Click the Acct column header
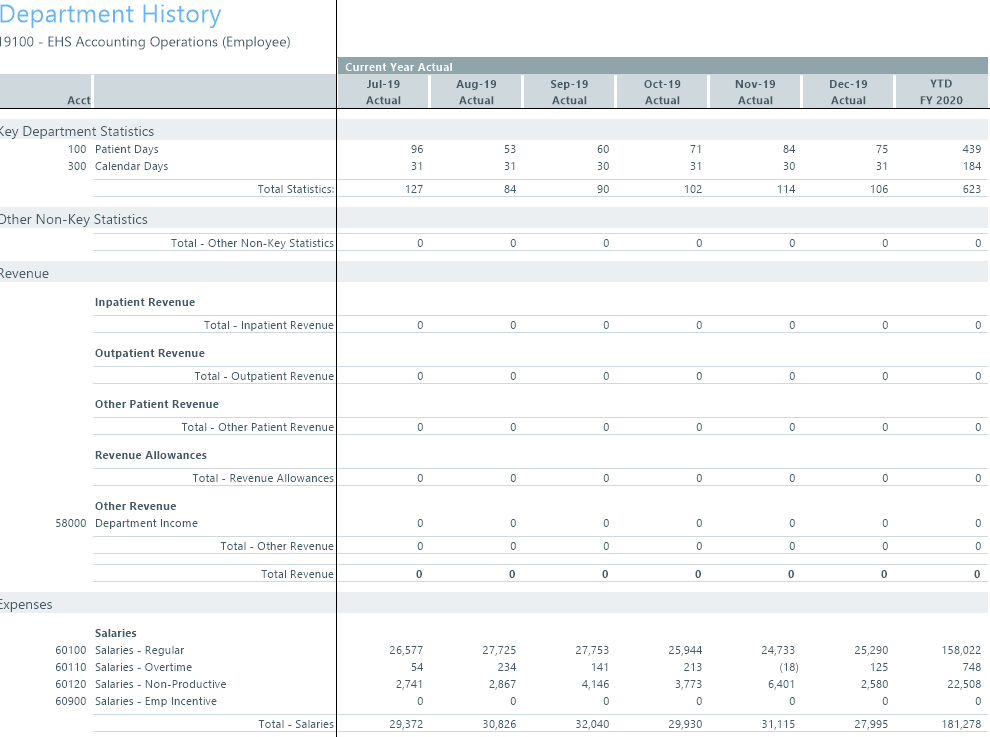The image size is (990, 737). click(x=79, y=100)
